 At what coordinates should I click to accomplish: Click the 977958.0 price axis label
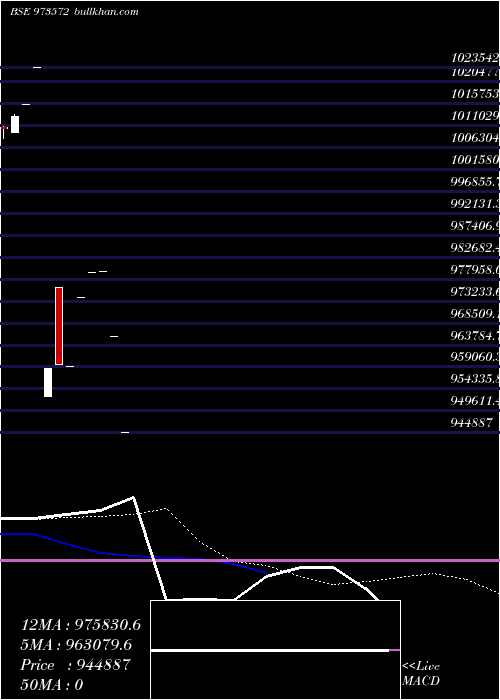(475, 270)
